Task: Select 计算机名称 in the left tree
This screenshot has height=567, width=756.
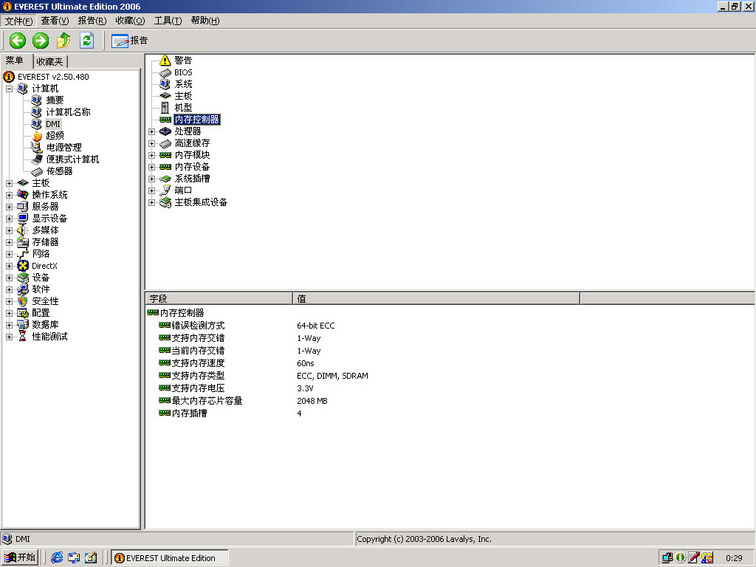Action: click(68, 112)
